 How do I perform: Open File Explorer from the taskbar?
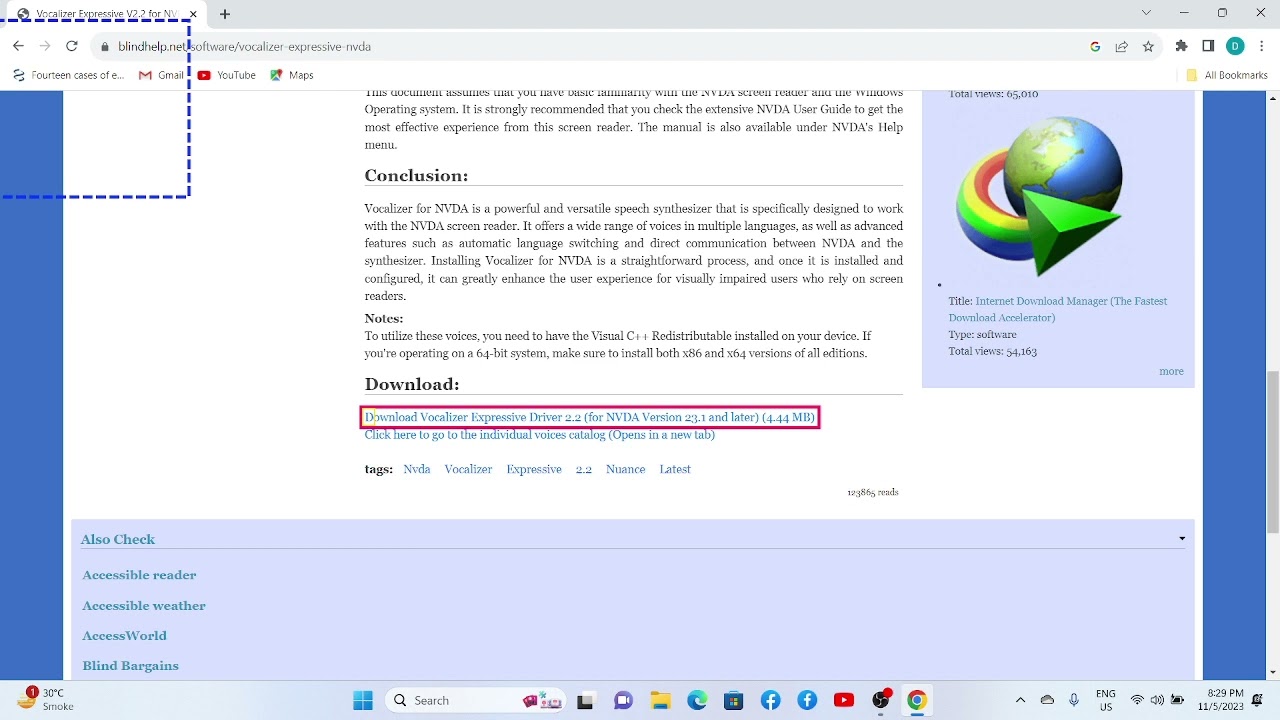(x=660, y=701)
